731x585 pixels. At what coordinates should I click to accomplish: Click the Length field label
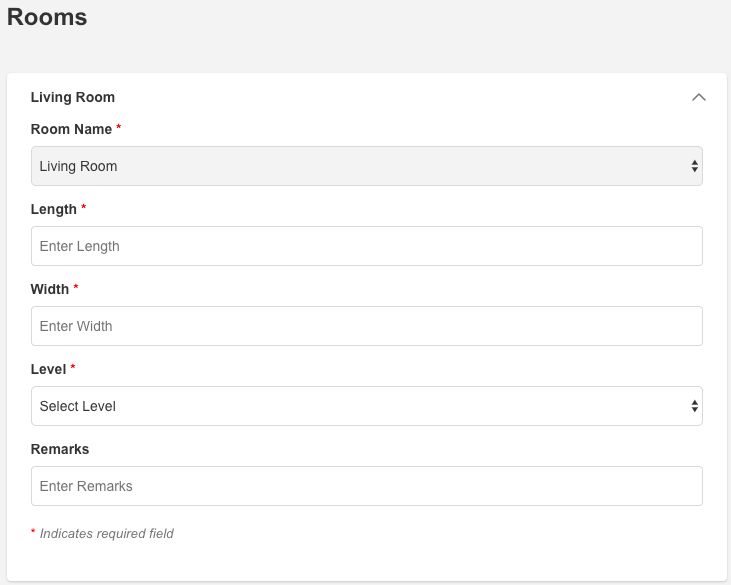coord(54,209)
